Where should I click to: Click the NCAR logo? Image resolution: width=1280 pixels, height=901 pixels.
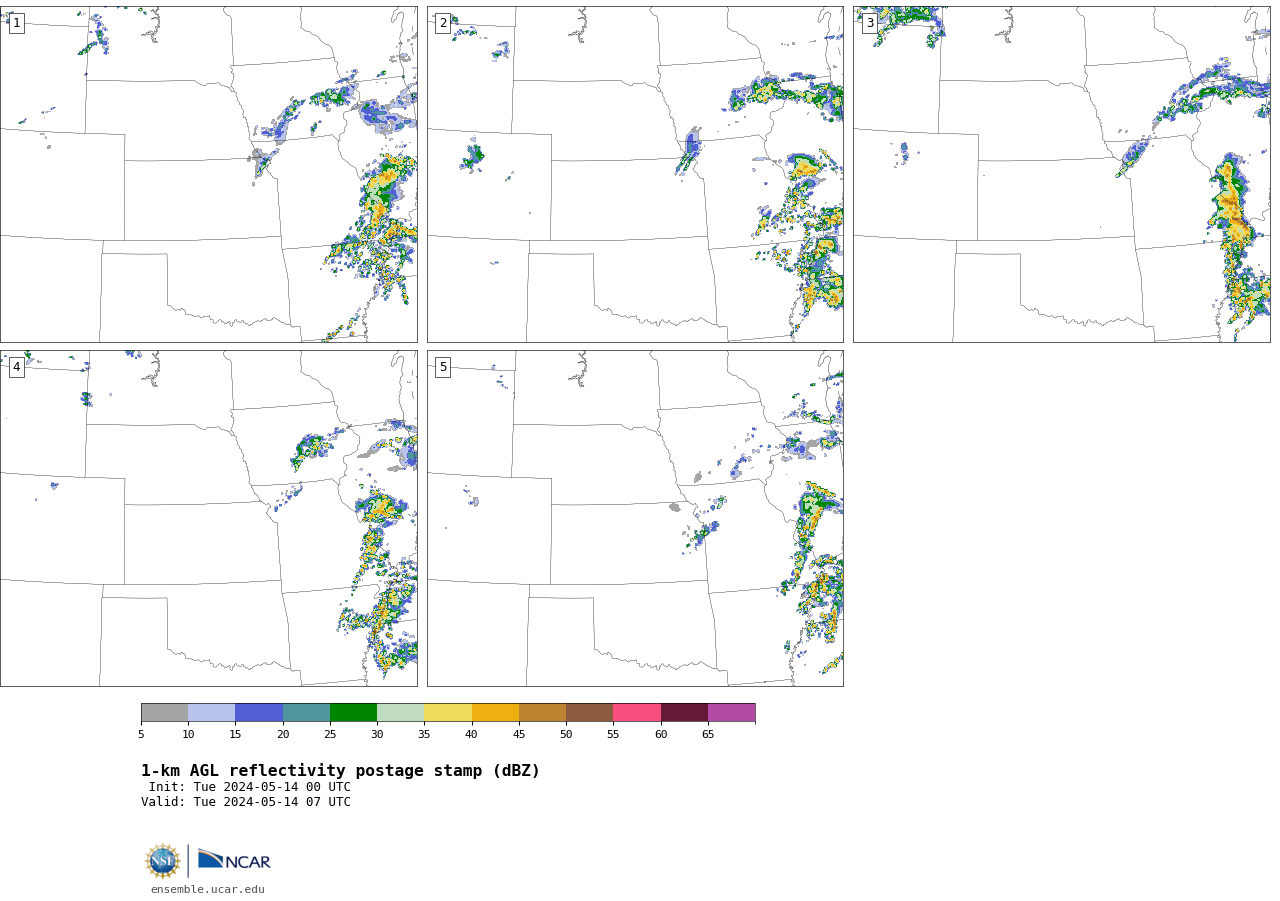234,860
